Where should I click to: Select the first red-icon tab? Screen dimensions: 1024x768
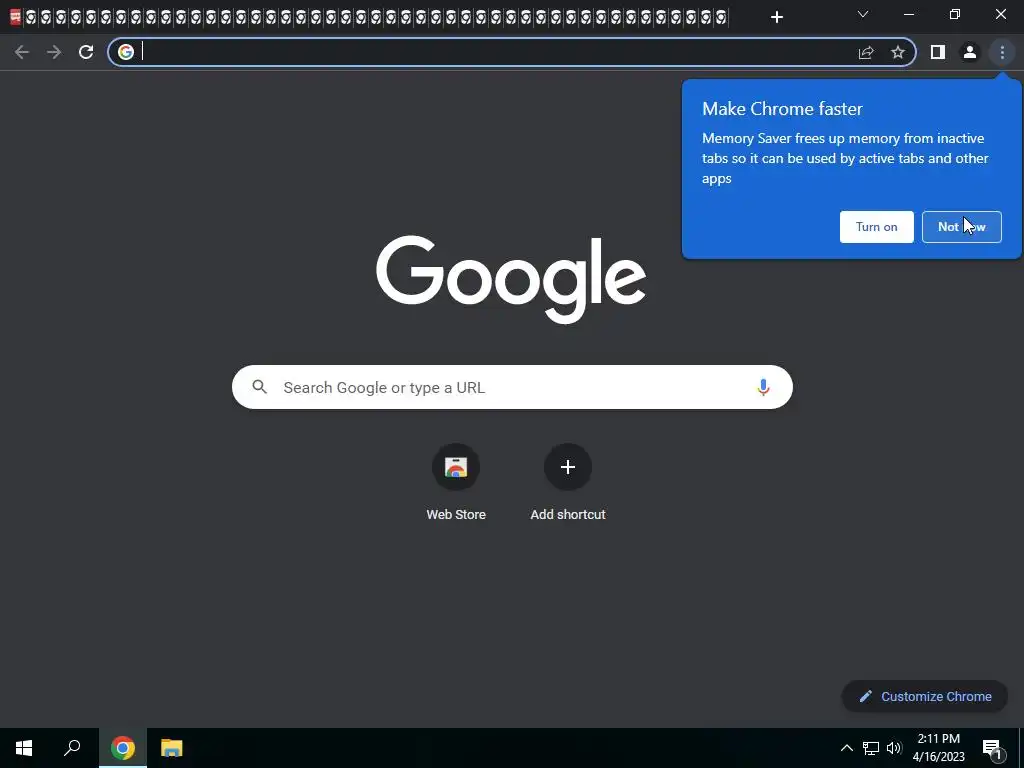pyautogui.click(x=16, y=17)
